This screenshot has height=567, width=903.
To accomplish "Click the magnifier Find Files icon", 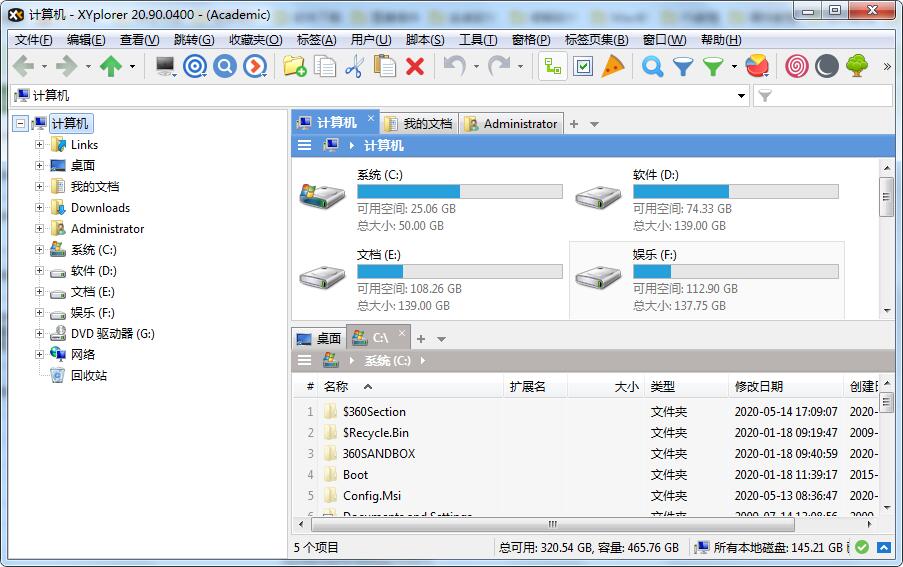I will point(652,67).
